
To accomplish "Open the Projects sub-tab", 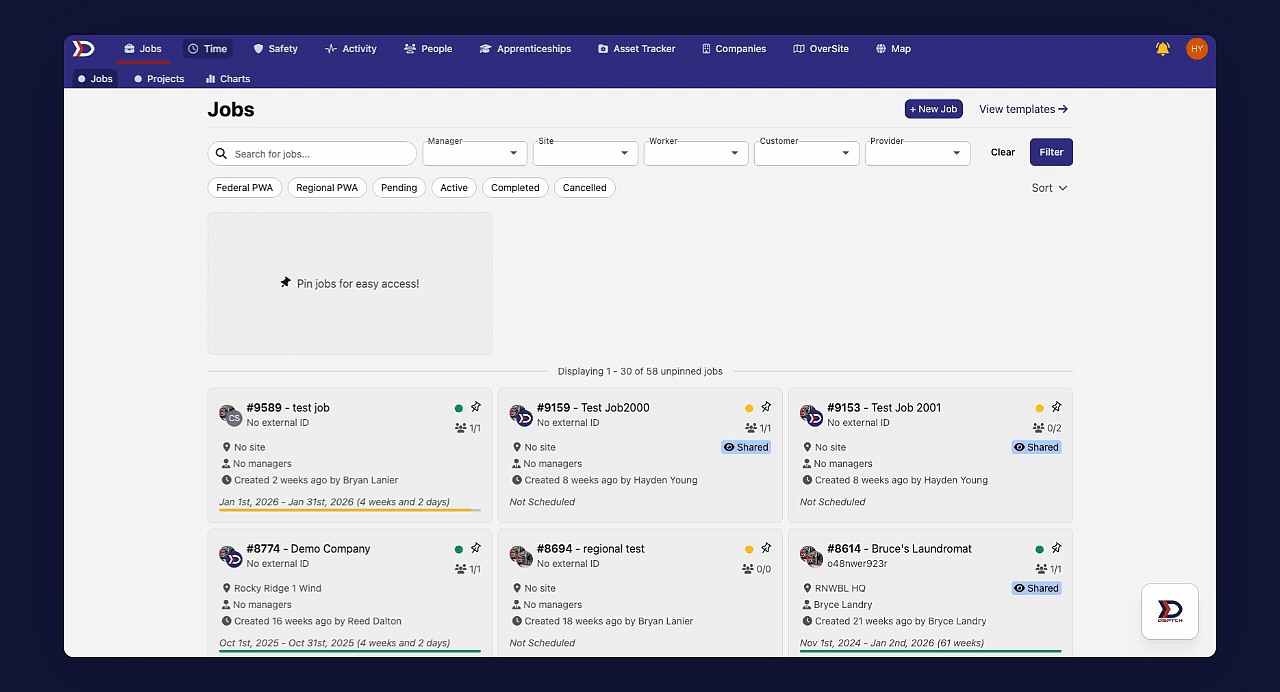I will coord(159,78).
